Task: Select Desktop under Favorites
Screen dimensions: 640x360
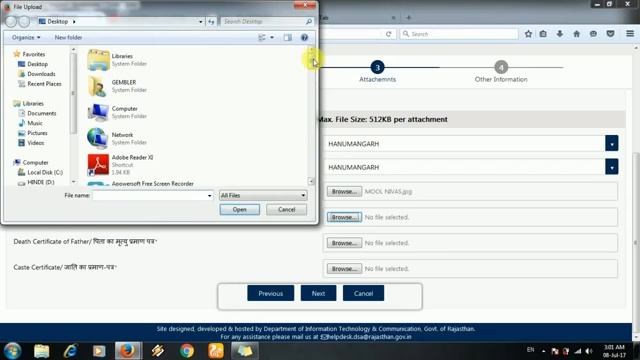Action: coord(33,64)
